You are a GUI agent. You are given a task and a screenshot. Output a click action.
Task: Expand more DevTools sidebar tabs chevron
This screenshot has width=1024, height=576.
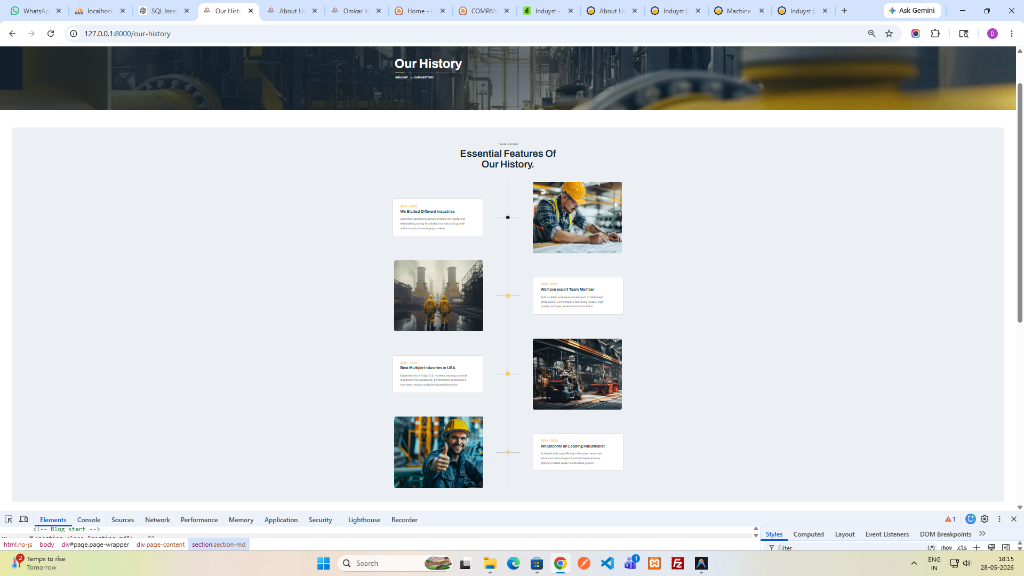point(982,534)
